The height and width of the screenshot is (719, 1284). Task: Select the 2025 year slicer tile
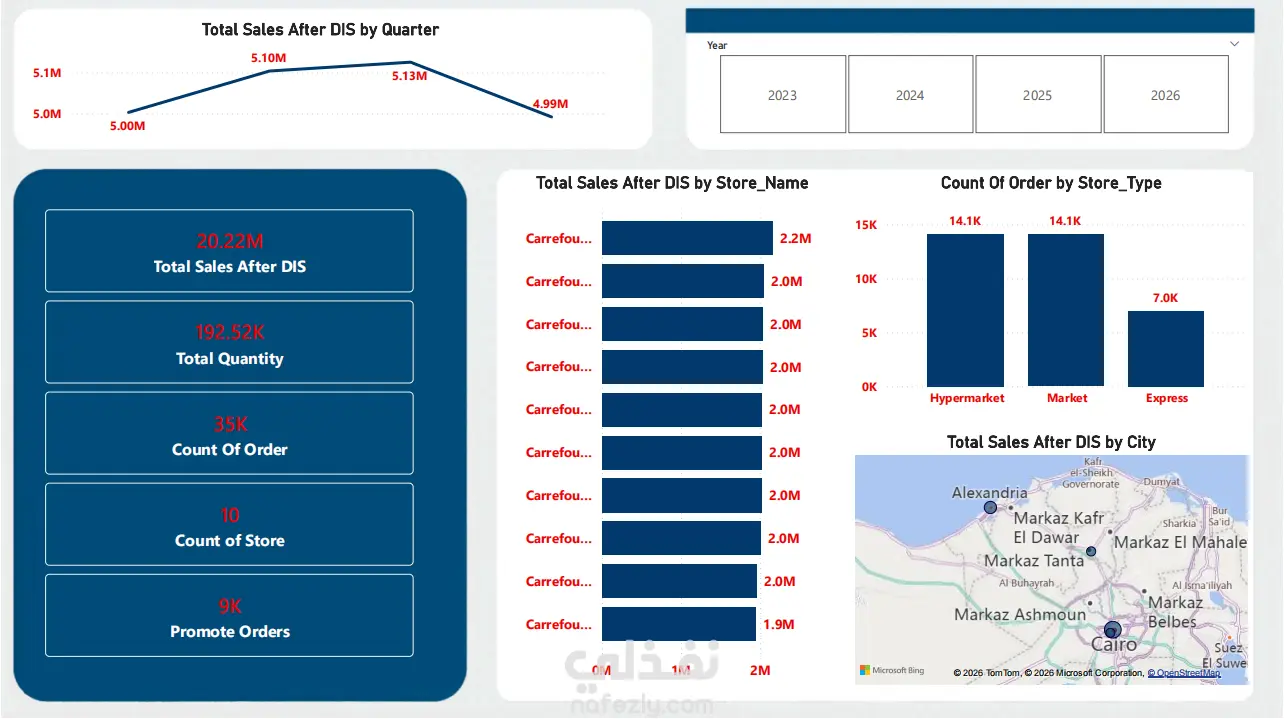point(1037,94)
